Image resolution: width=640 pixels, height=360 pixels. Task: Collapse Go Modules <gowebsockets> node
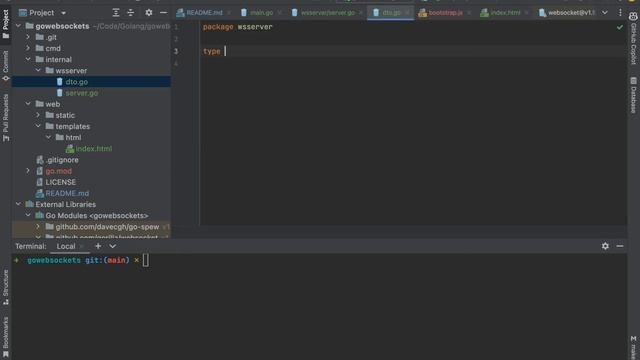(x=28, y=215)
